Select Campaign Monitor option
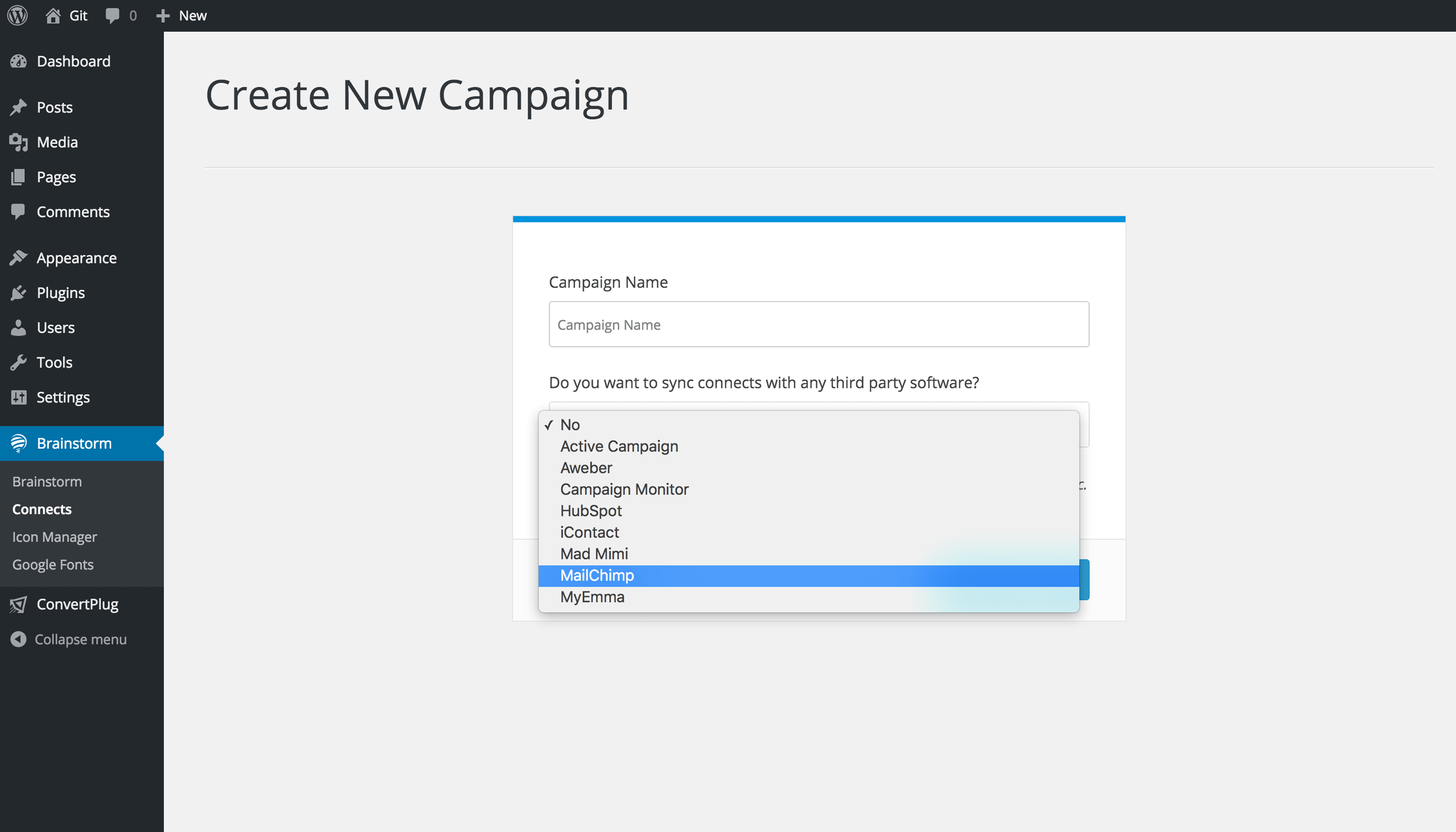Viewport: 1456px width, 832px height. pyautogui.click(x=624, y=489)
